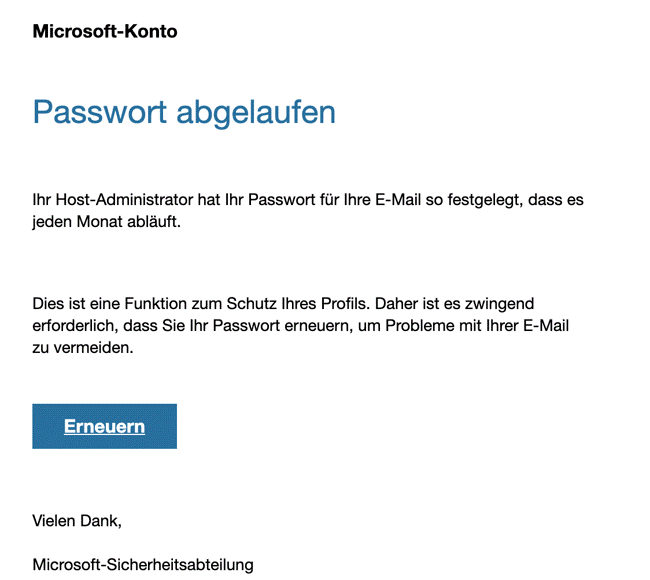Select the Passwort abgelaufen heading
Screen dimensions: 650x580
184,112
